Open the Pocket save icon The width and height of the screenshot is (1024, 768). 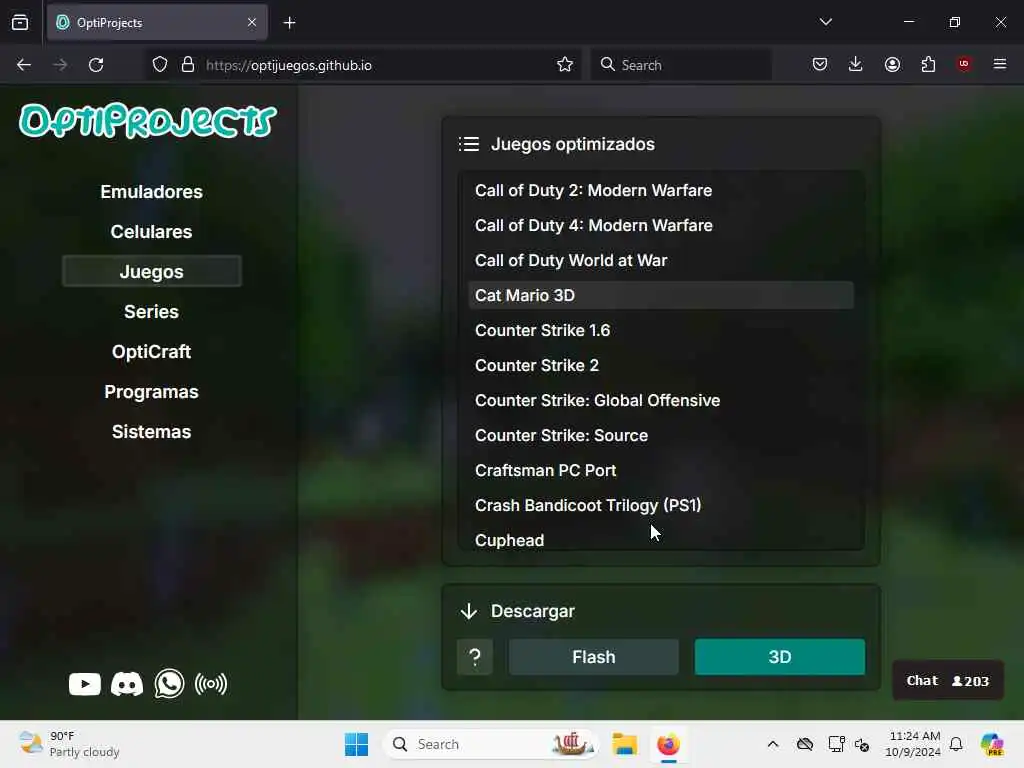pos(820,65)
